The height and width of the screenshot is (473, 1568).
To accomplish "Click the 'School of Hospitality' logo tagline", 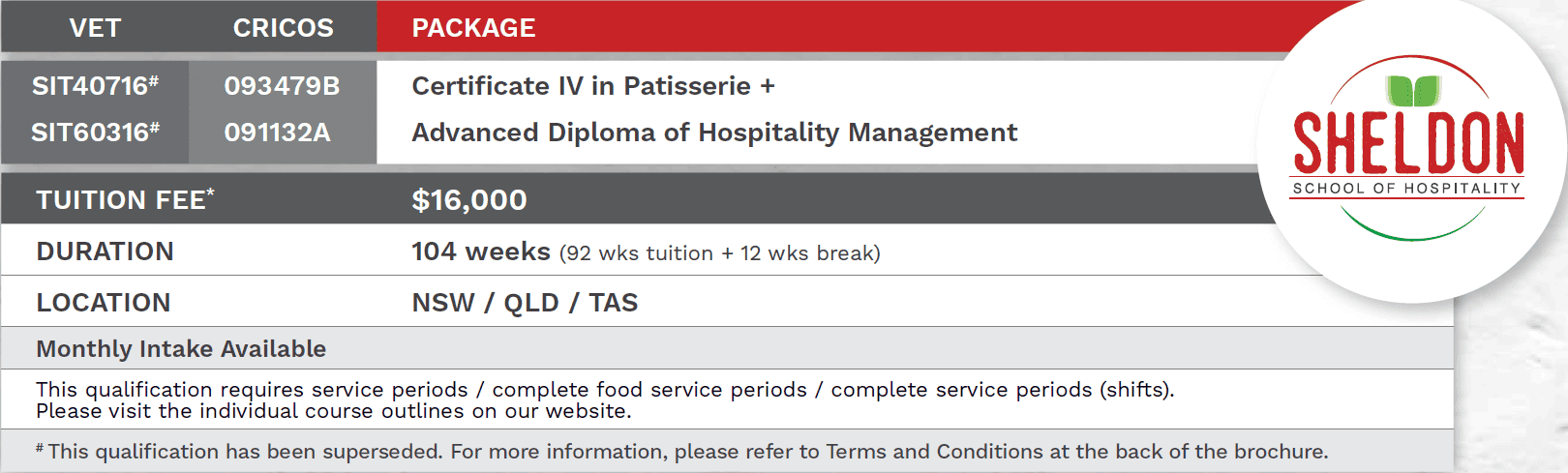I will [x=1407, y=189].
